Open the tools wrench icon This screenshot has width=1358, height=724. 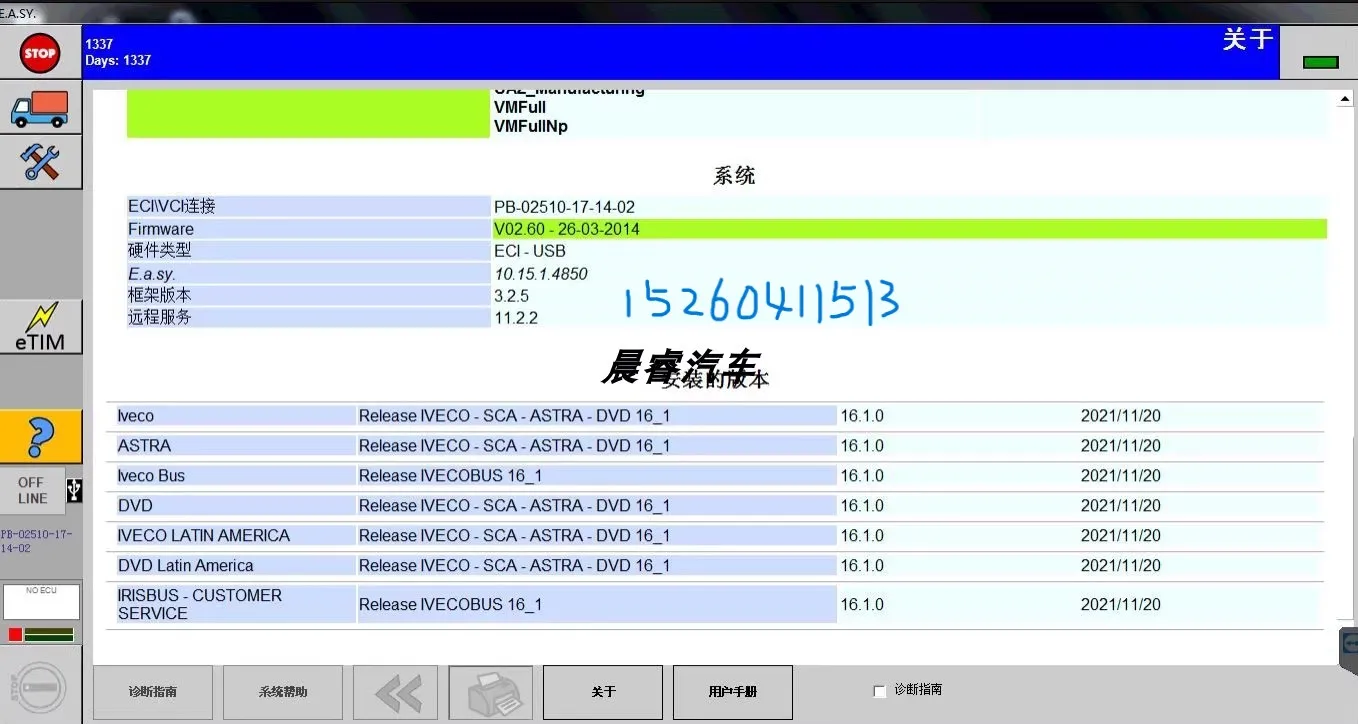point(41,161)
